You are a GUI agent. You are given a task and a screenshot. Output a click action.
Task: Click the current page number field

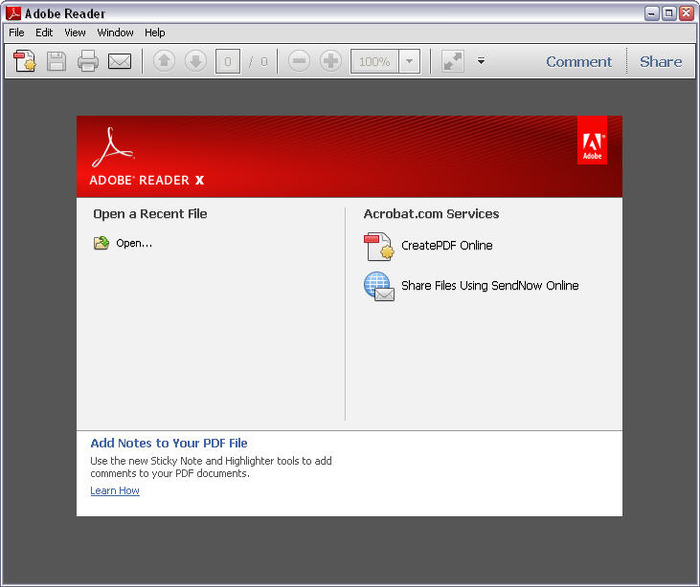pyautogui.click(x=228, y=61)
